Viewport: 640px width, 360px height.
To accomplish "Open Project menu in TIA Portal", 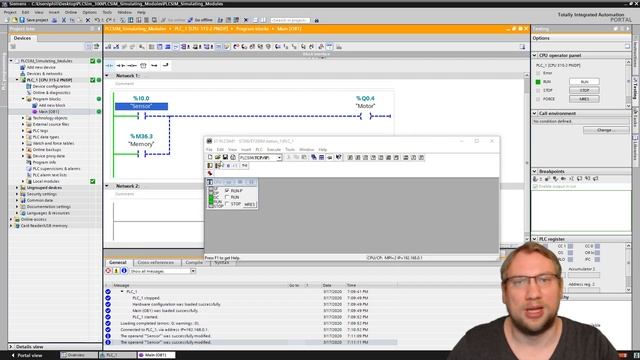I will tap(10, 12).
